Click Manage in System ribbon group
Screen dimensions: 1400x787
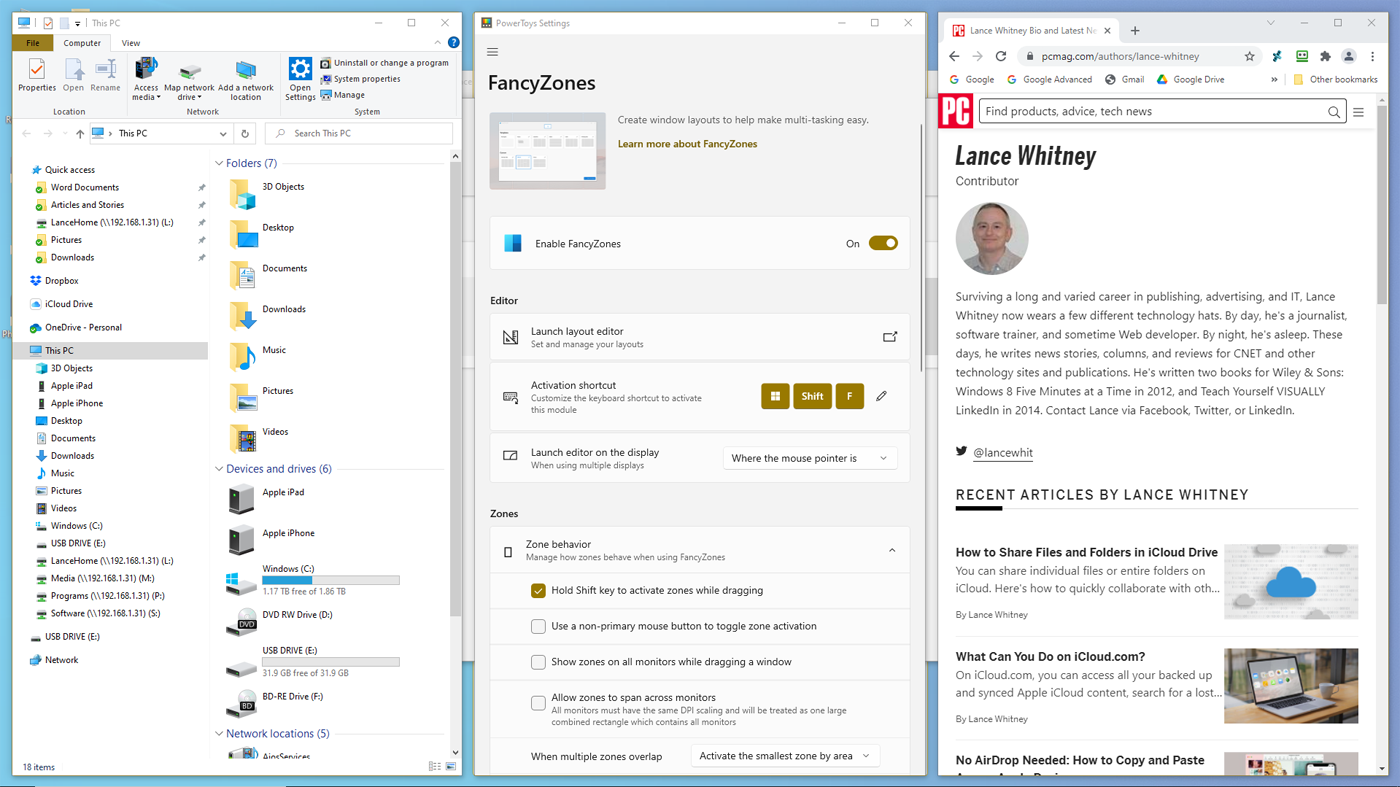coord(342,94)
